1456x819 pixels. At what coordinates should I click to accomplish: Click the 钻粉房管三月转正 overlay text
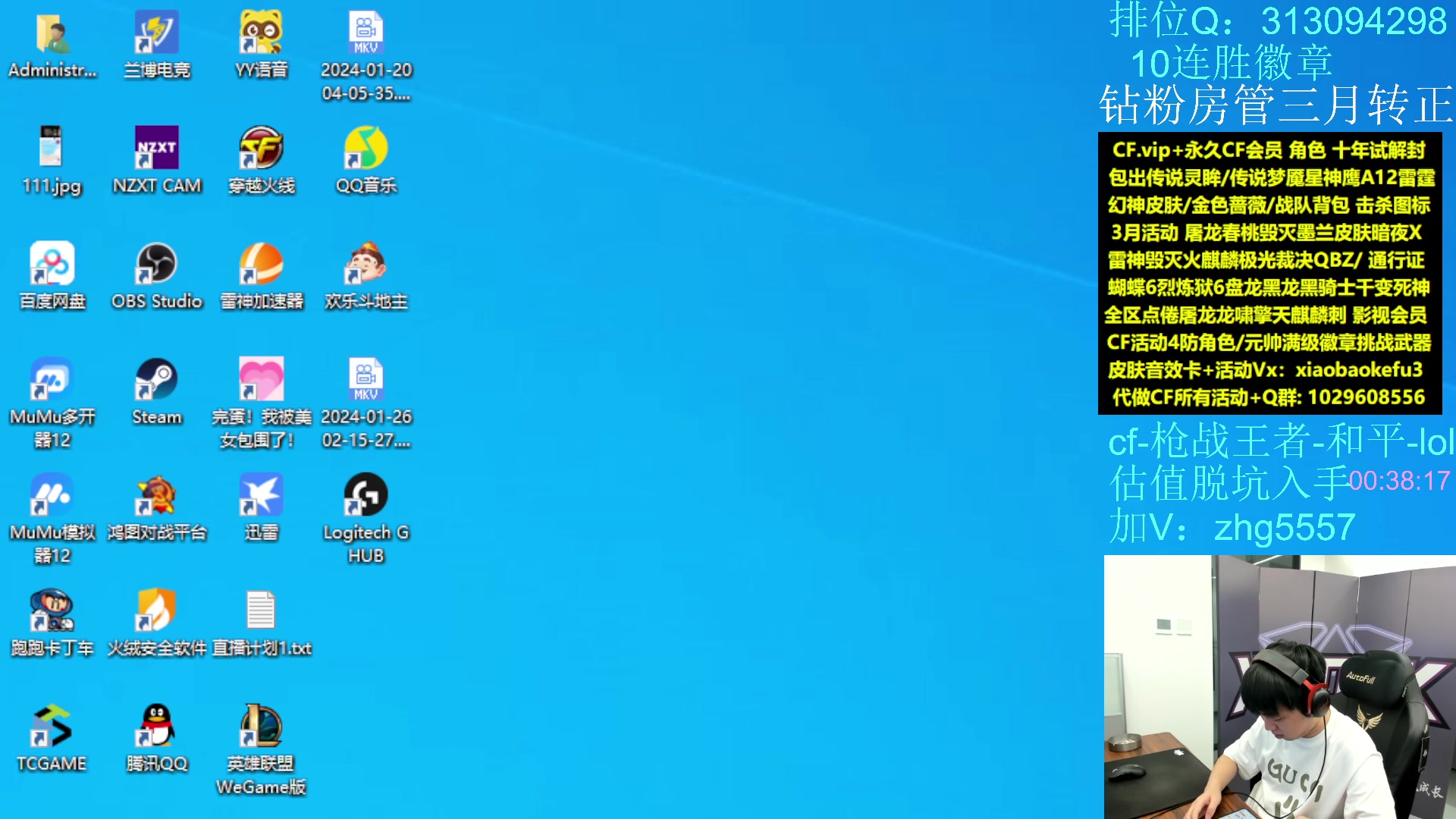point(1276,105)
